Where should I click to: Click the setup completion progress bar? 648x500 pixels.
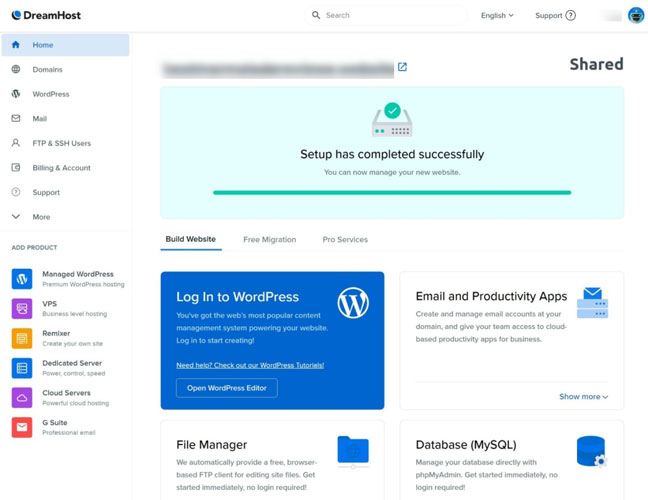(392, 193)
